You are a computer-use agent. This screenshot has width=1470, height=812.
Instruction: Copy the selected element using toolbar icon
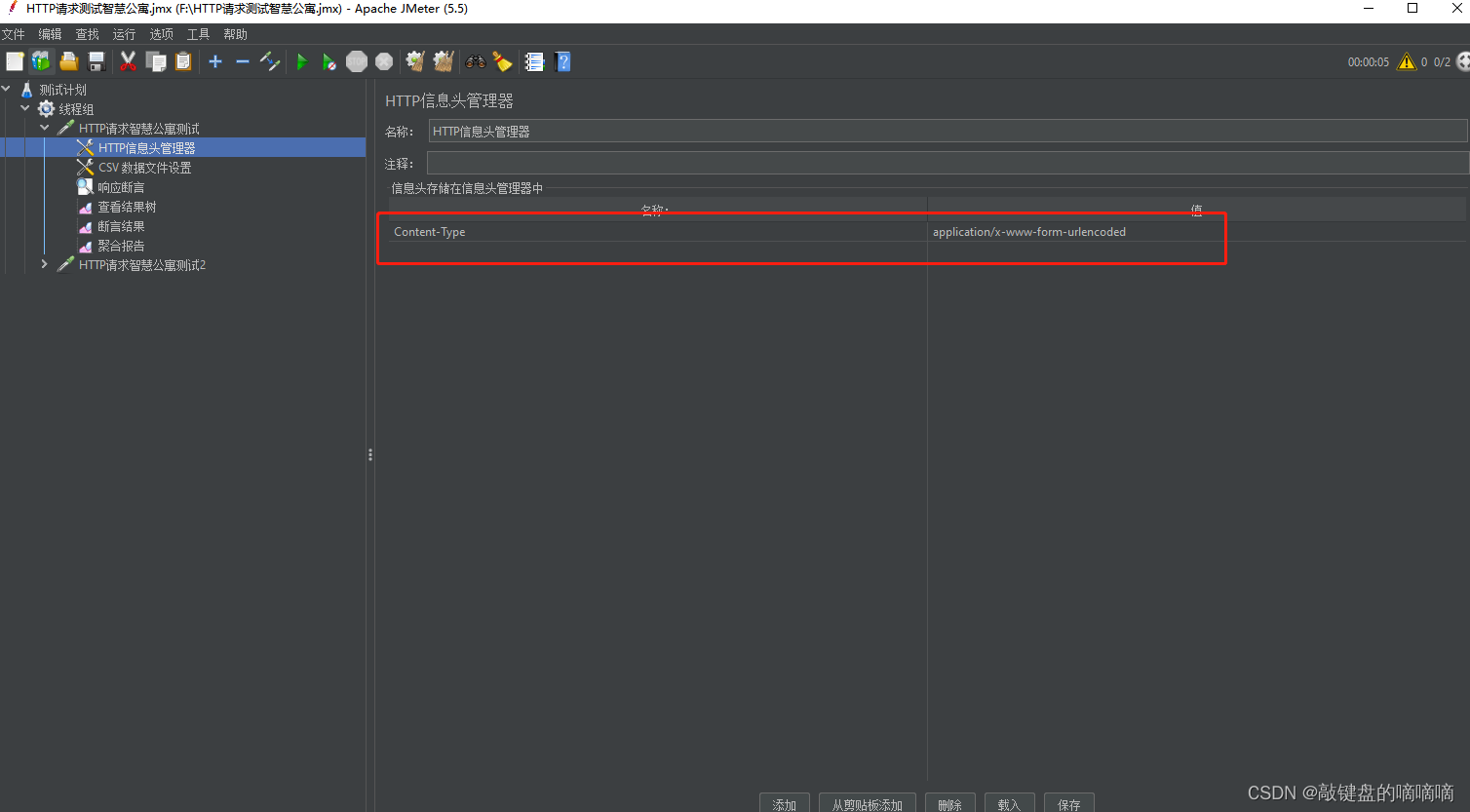[x=156, y=61]
